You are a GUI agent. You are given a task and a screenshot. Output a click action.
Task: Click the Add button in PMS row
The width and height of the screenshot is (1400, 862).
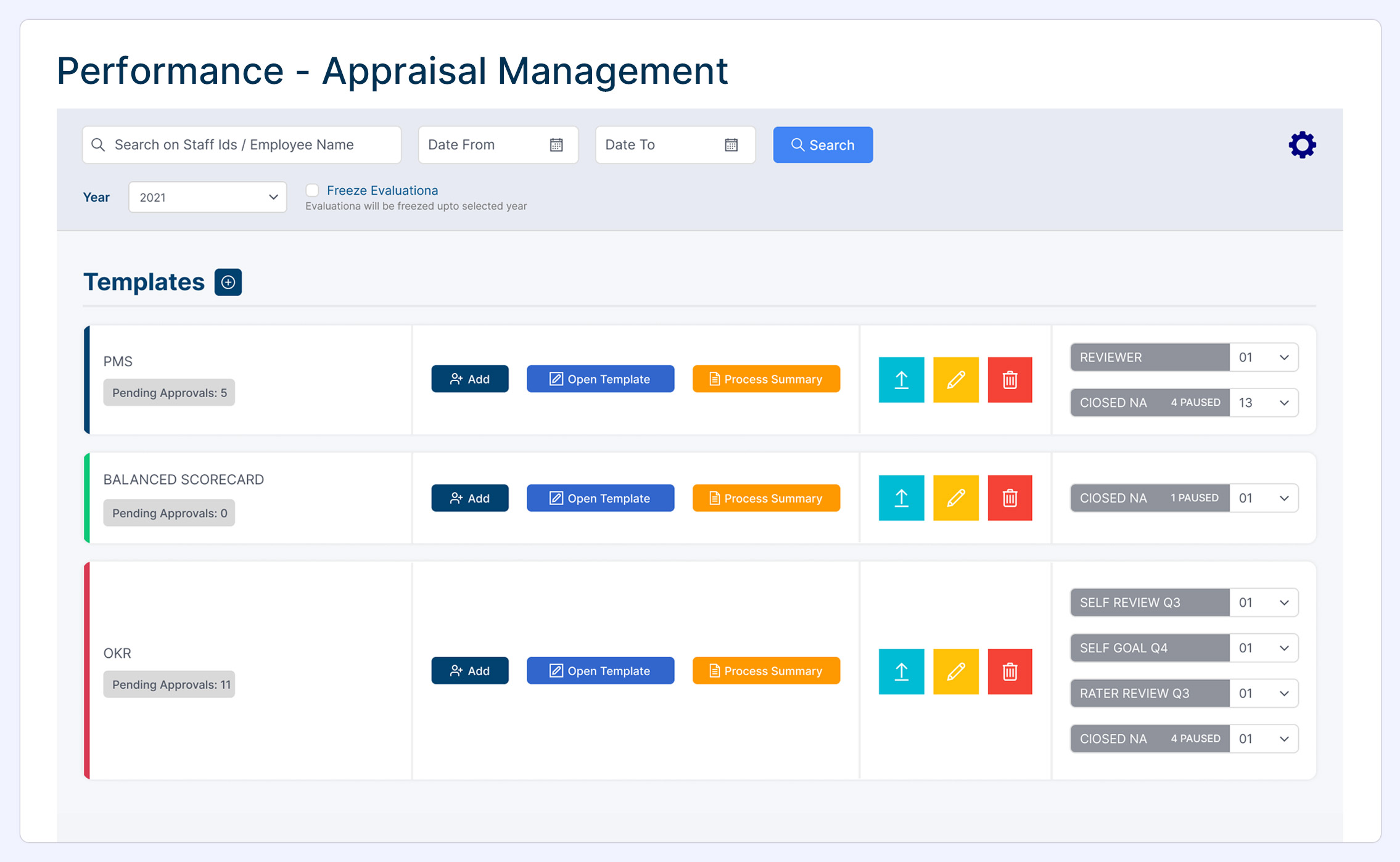(x=470, y=379)
